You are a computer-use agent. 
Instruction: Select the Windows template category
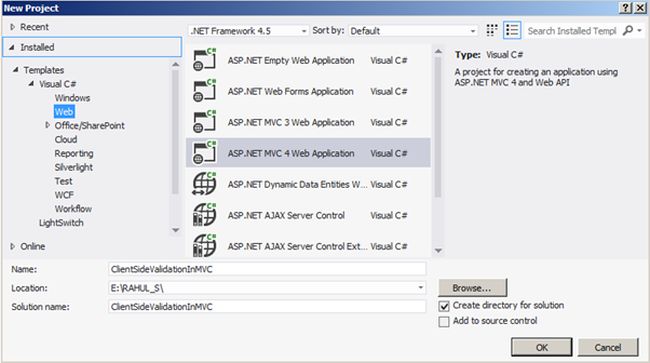(x=72, y=98)
